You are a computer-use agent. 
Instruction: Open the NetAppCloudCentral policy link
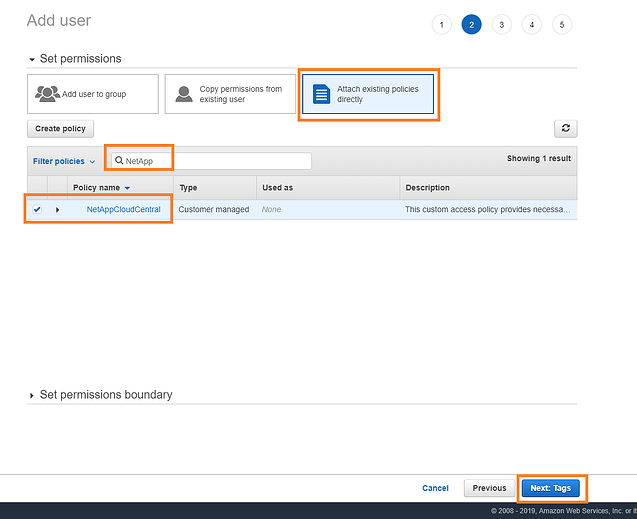pyautogui.click(x=123, y=209)
